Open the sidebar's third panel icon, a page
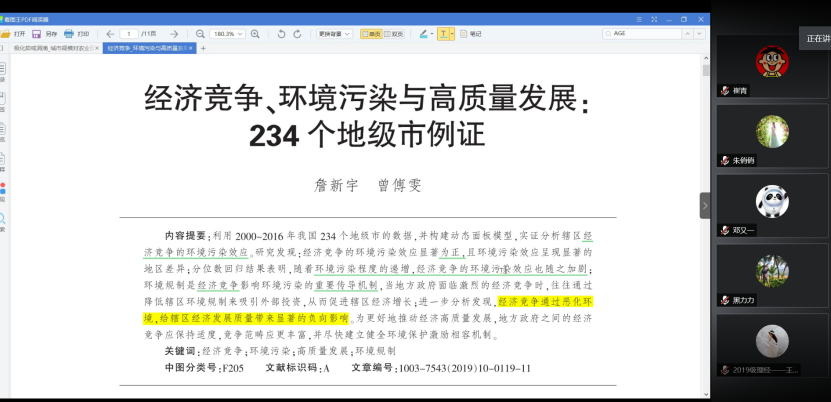The height and width of the screenshot is (402, 831). (x=2, y=129)
